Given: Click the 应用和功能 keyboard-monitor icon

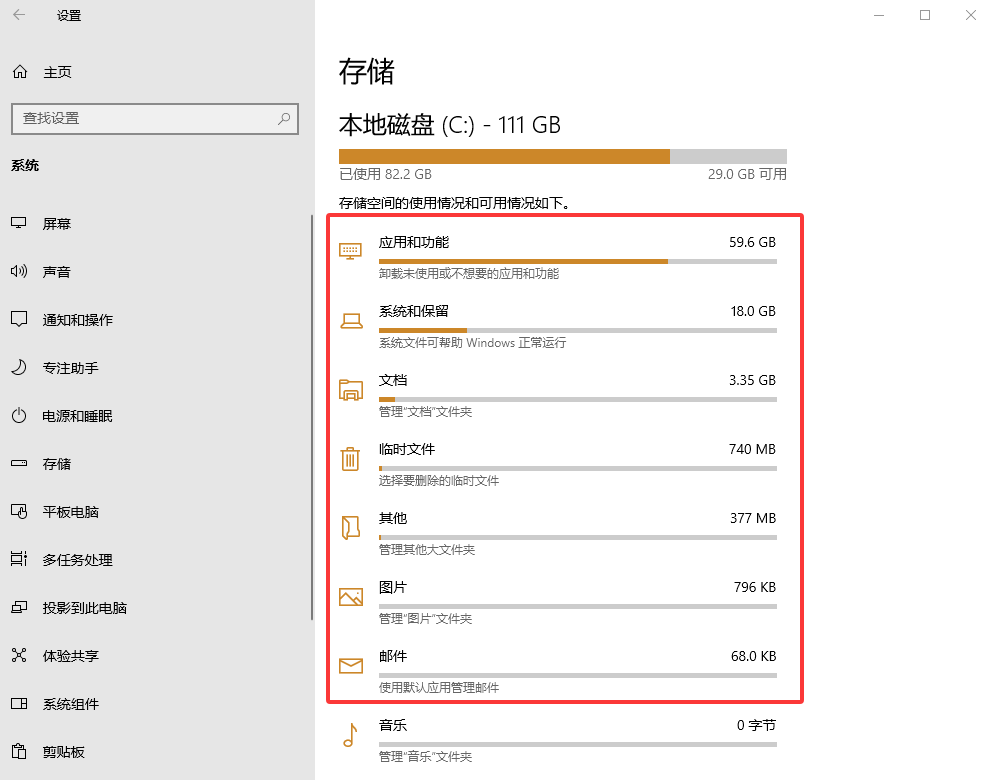Looking at the screenshot, I should (350, 251).
